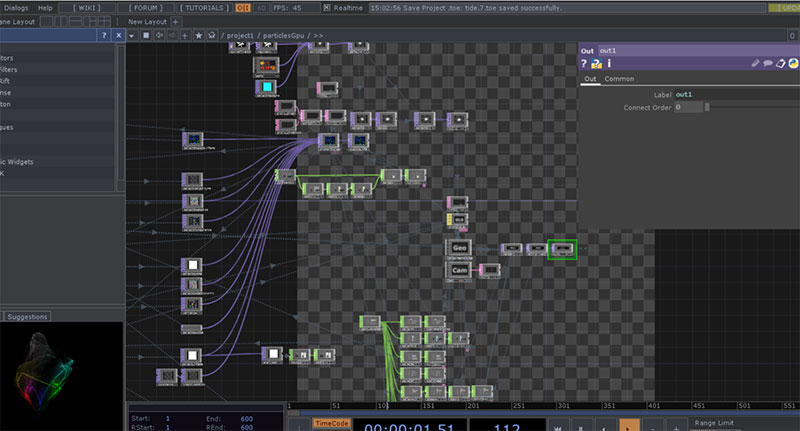Click the Python language icon
This screenshot has width=800, height=431.
point(793,63)
